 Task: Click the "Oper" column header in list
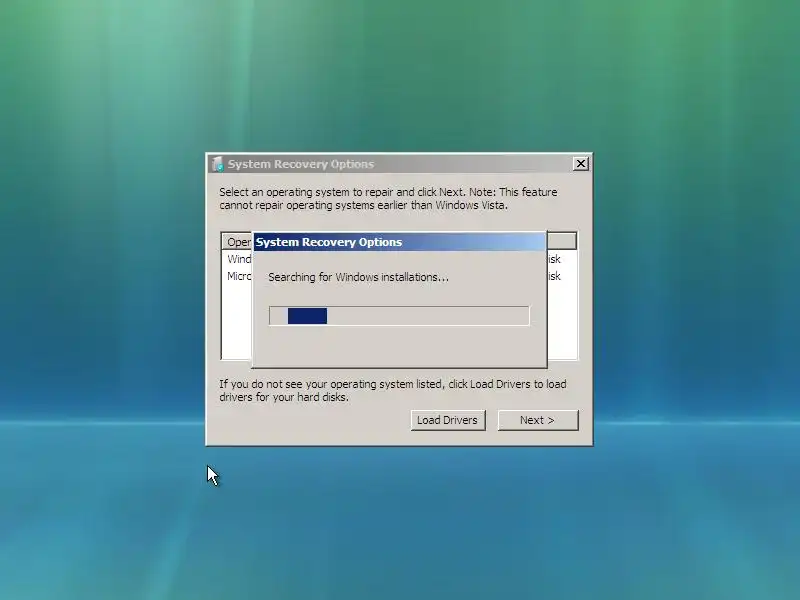238,242
